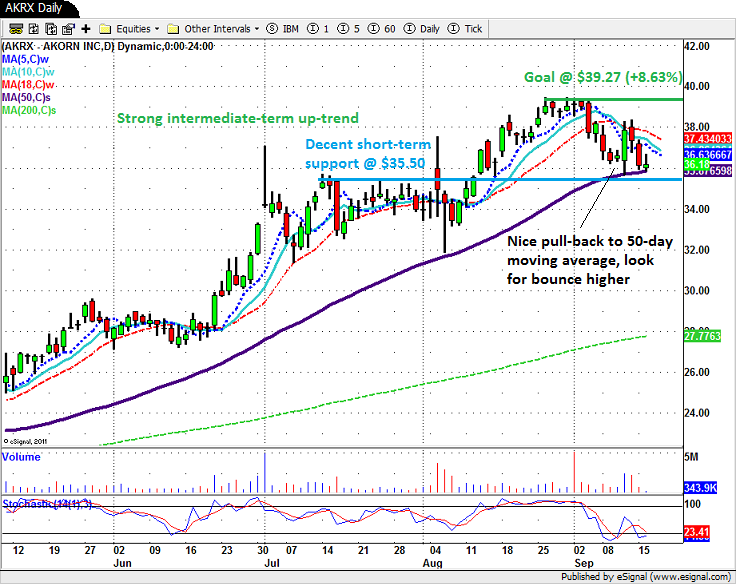Click the 'Nice pull-back to 50-day' annotation
736x584 pixels.
pyautogui.click(x=590, y=260)
